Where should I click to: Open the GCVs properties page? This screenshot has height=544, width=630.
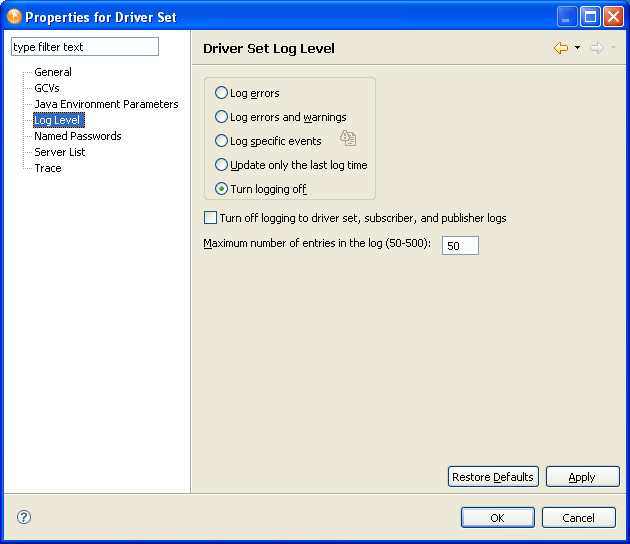tap(47, 88)
